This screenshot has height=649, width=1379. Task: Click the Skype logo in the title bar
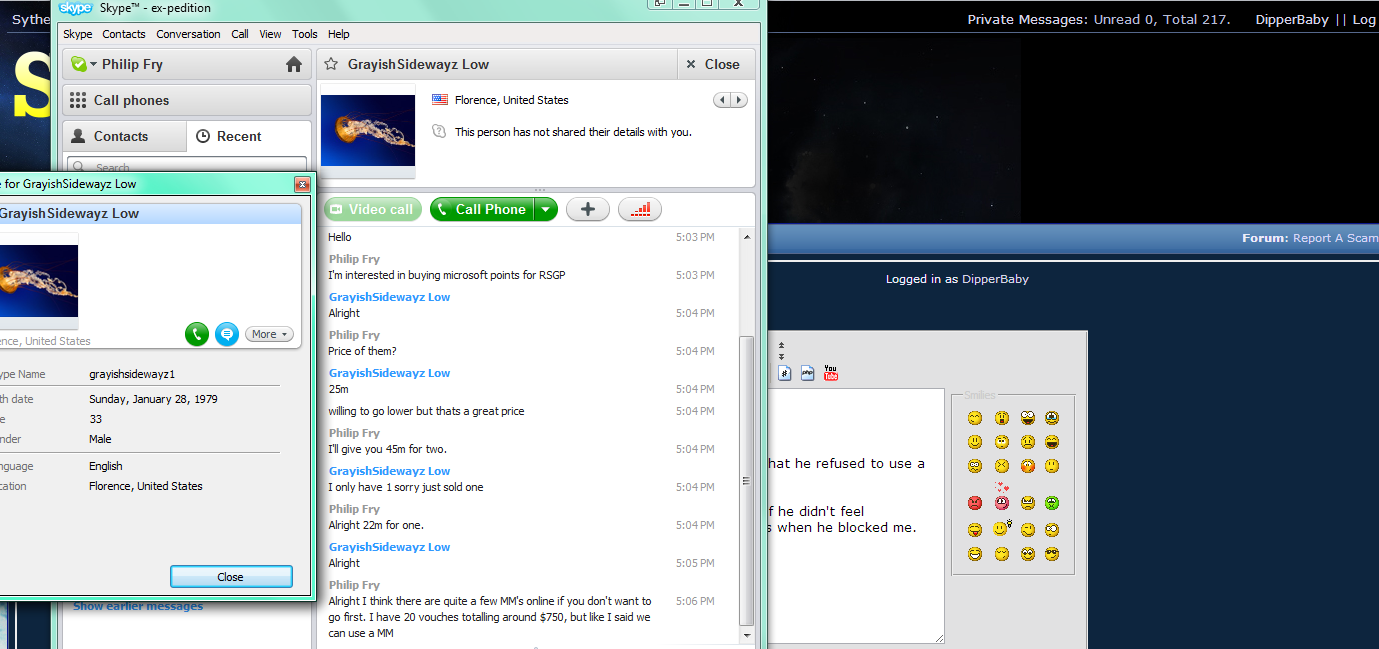76,8
